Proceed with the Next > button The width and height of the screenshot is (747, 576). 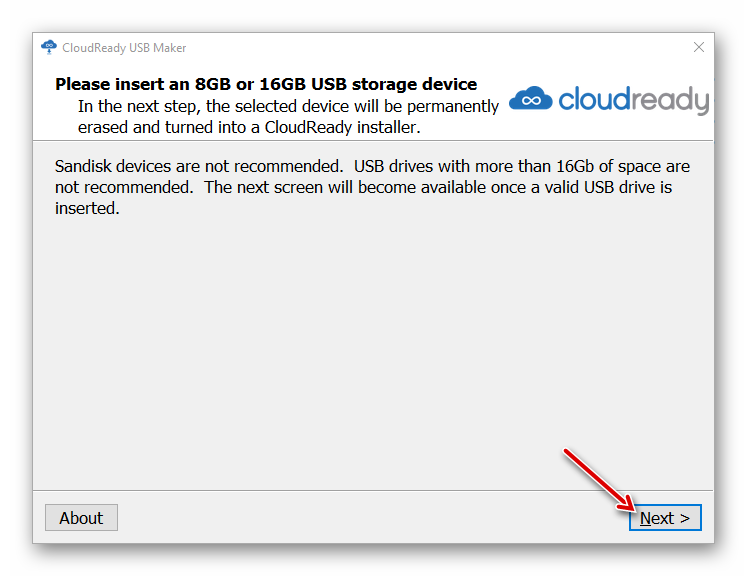point(665,518)
